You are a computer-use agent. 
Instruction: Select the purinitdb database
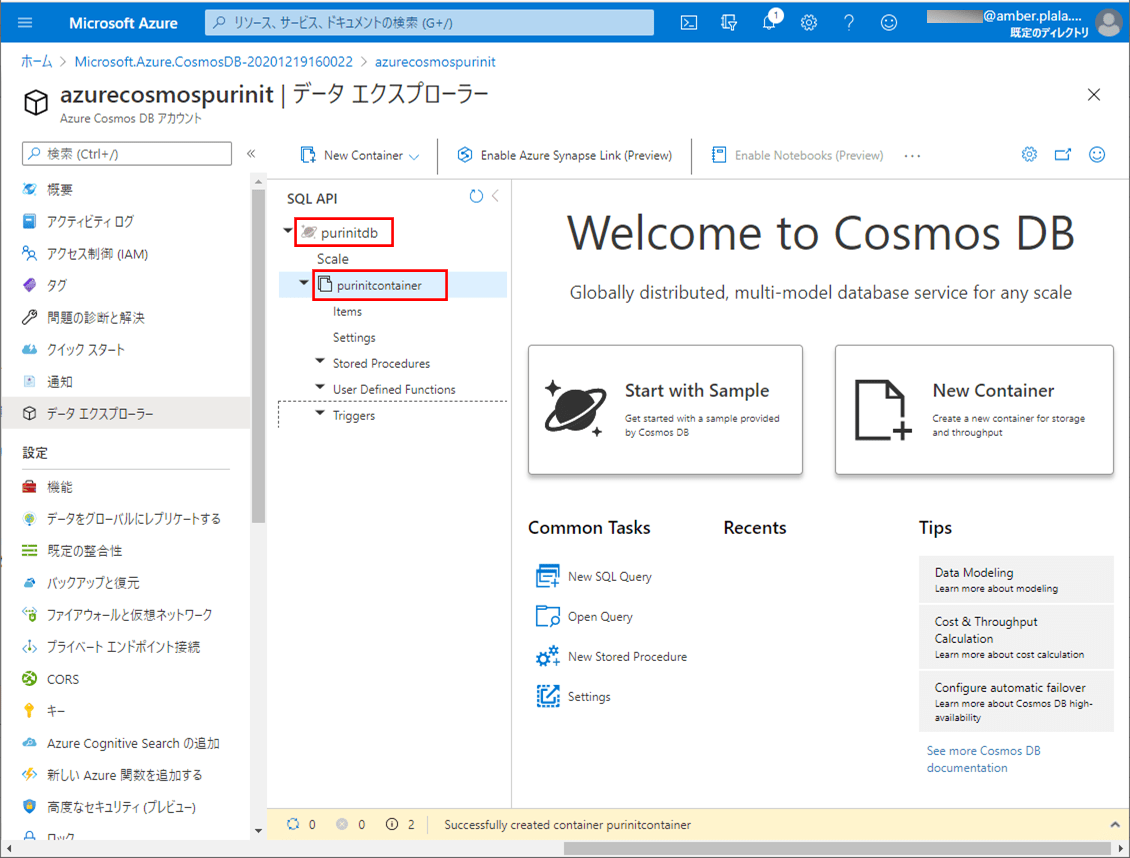[x=350, y=233]
